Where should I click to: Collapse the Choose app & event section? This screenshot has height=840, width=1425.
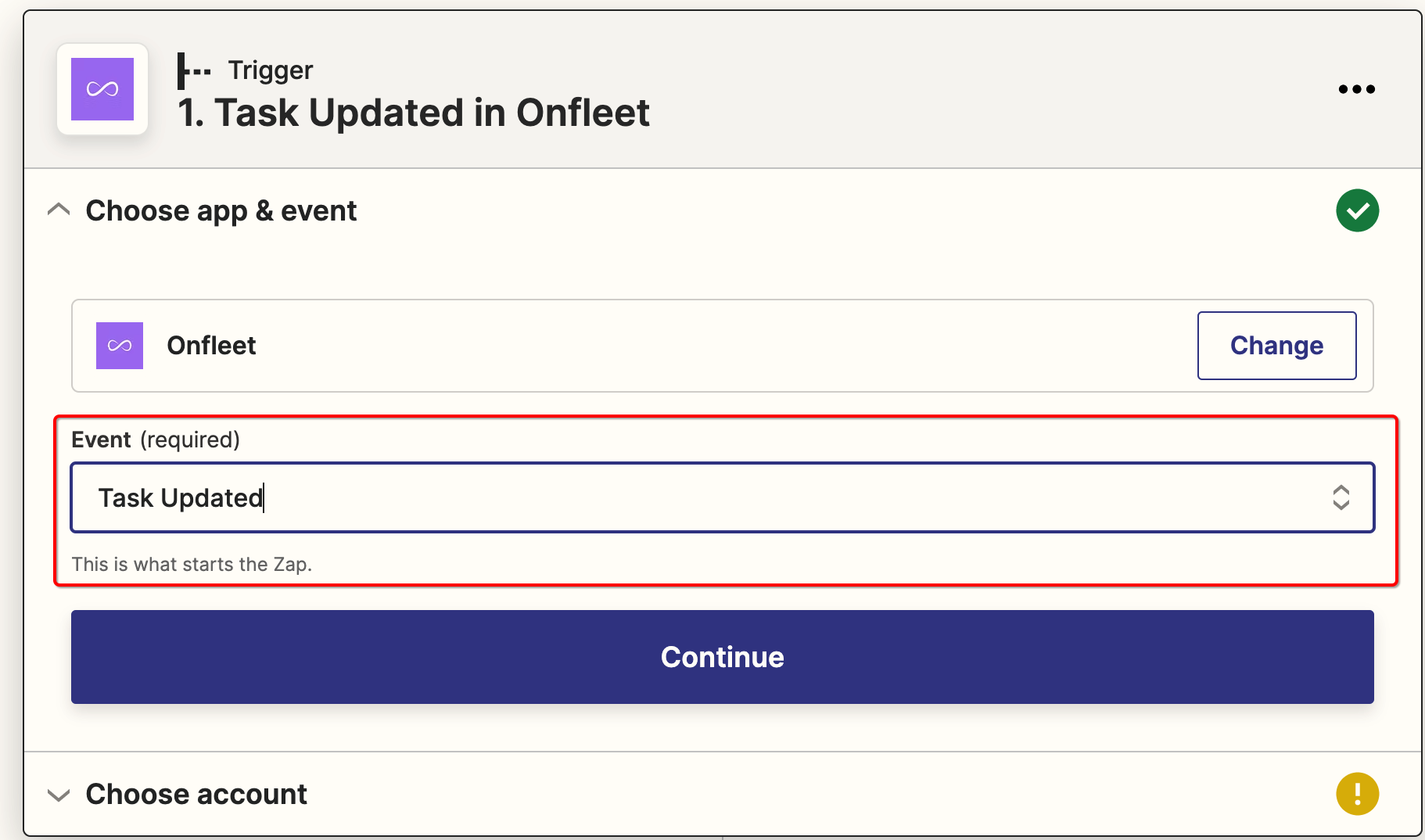59,210
